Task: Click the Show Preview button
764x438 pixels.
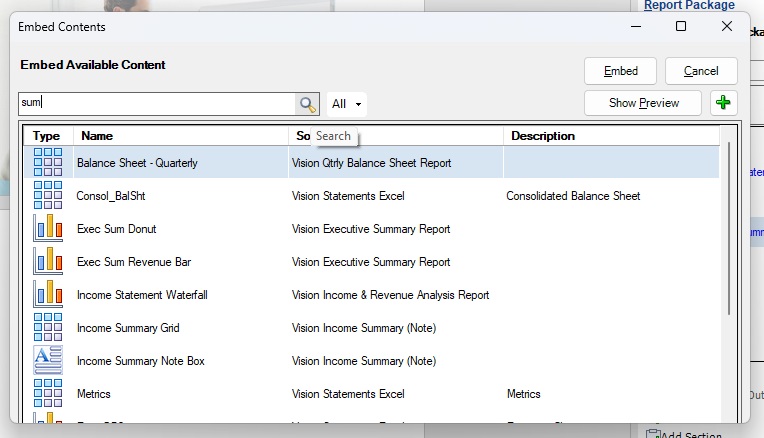Action: (643, 103)
